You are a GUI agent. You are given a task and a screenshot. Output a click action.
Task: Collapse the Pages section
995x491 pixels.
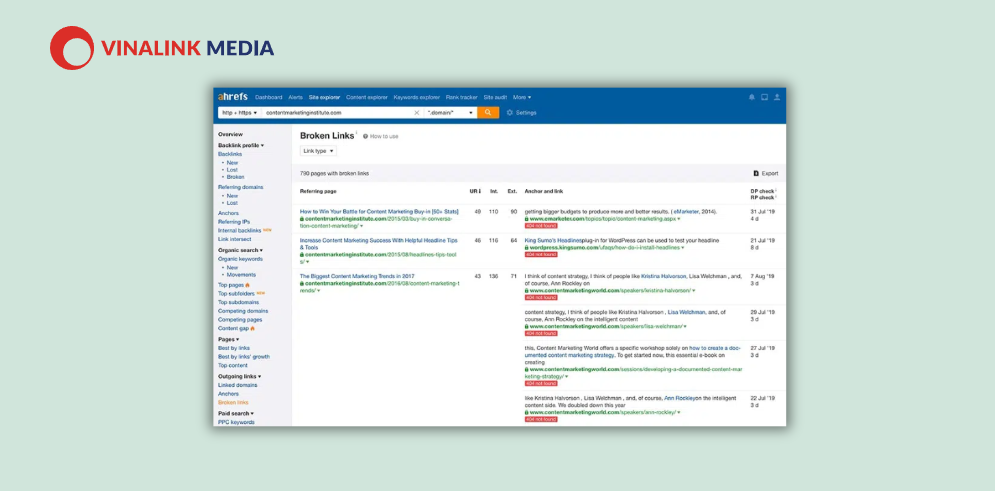click(228, 339)
